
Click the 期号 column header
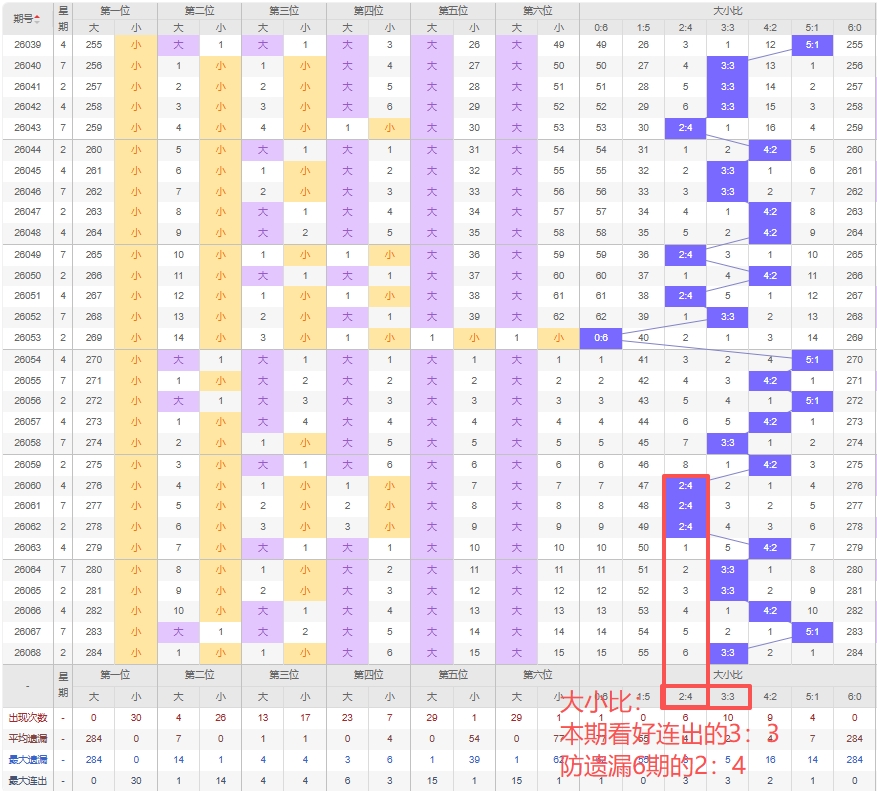pyautogui.click(x=27, y=19)
